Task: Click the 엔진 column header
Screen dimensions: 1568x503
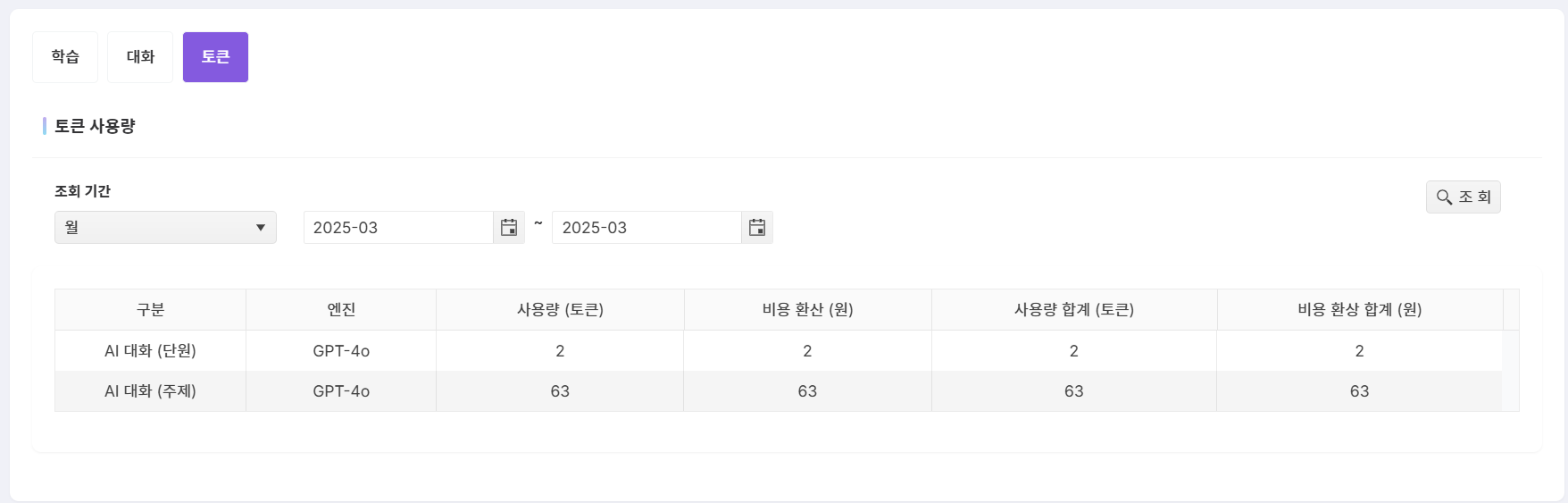Action: click(341, 310)
